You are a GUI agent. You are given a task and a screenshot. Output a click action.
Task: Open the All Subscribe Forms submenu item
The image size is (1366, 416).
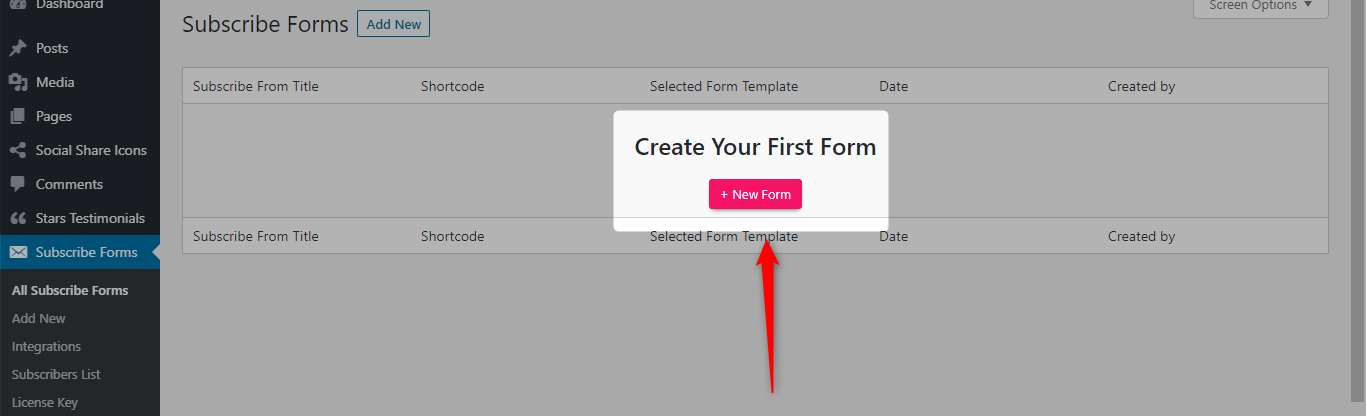[70, 290]
